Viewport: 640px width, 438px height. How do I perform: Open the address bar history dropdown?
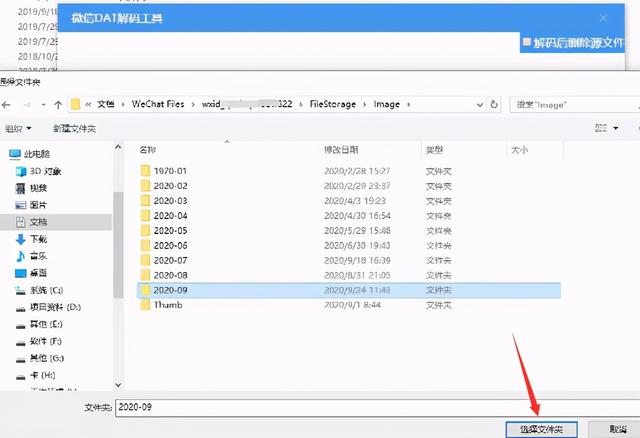(x=480, y=105)
